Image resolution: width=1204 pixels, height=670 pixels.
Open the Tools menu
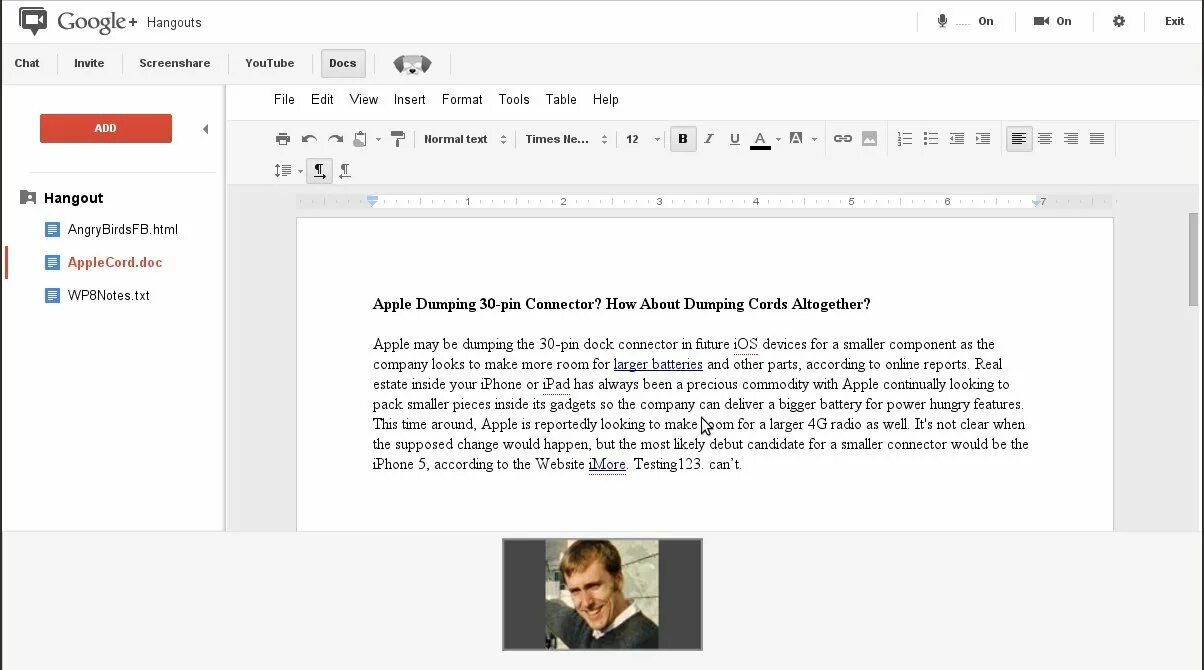[514, 99]
